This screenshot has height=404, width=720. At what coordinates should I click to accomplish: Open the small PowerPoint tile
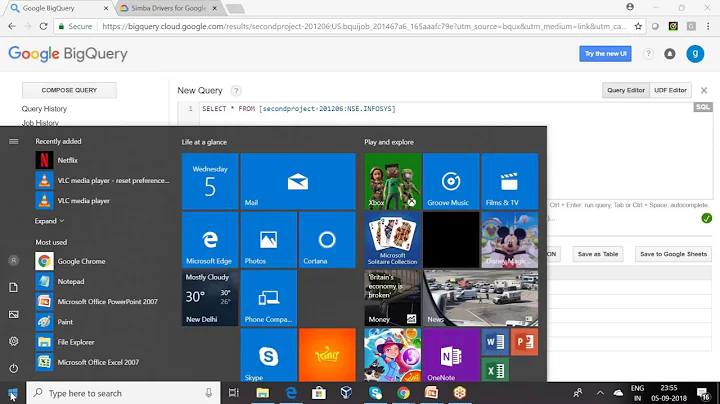[x=524, y=342]
